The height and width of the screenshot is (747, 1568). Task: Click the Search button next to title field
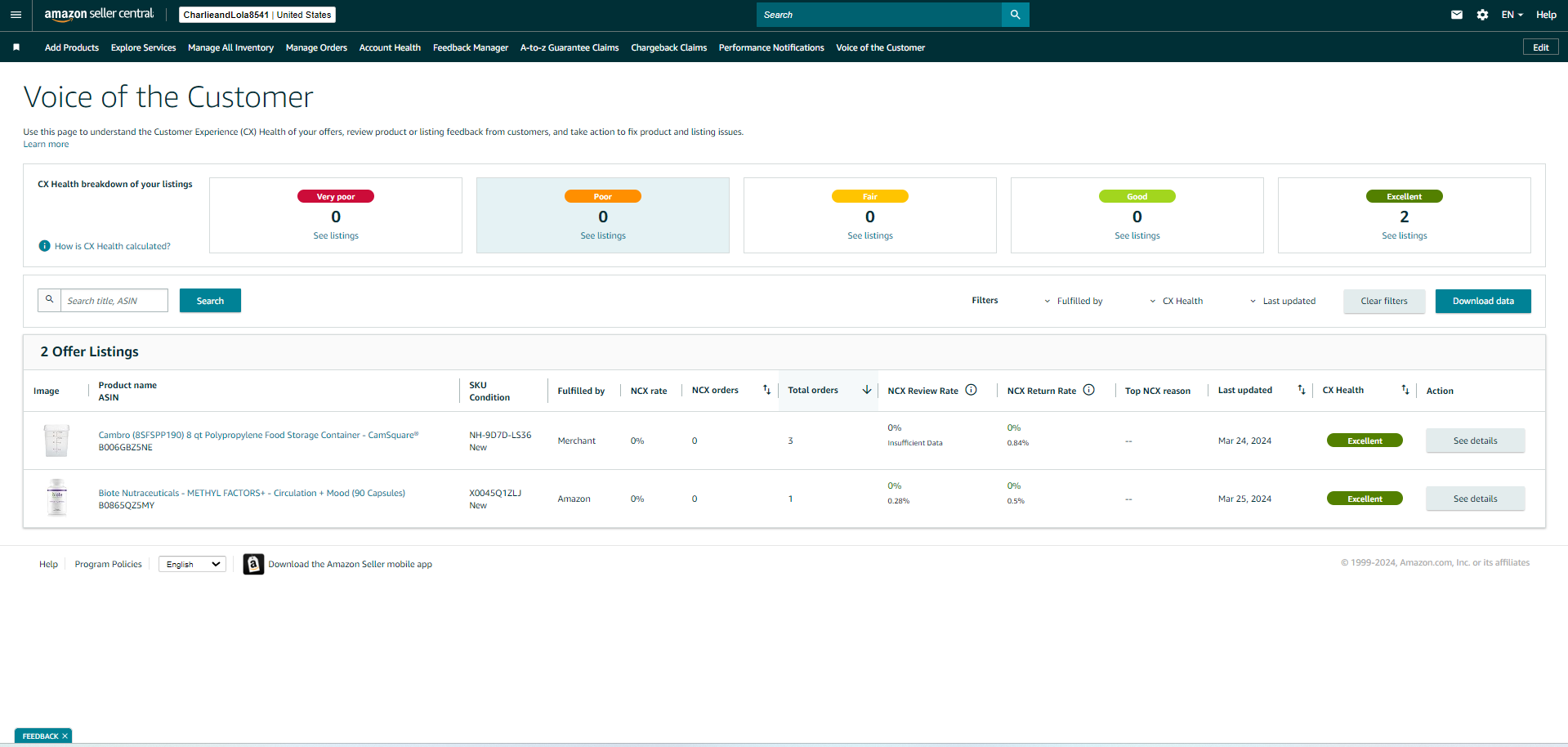pos(210,301)
